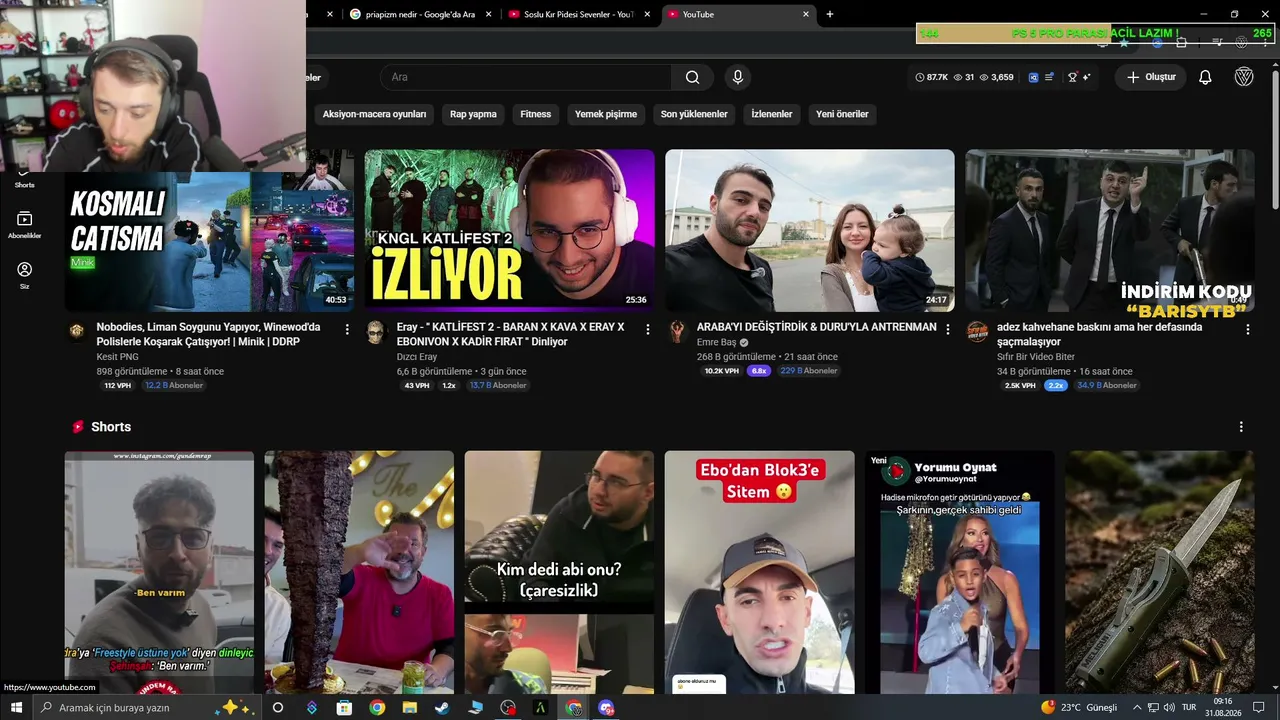
Task: Open Sıfır Bir Video Biter channel avatar
Action: click(977, 332)
